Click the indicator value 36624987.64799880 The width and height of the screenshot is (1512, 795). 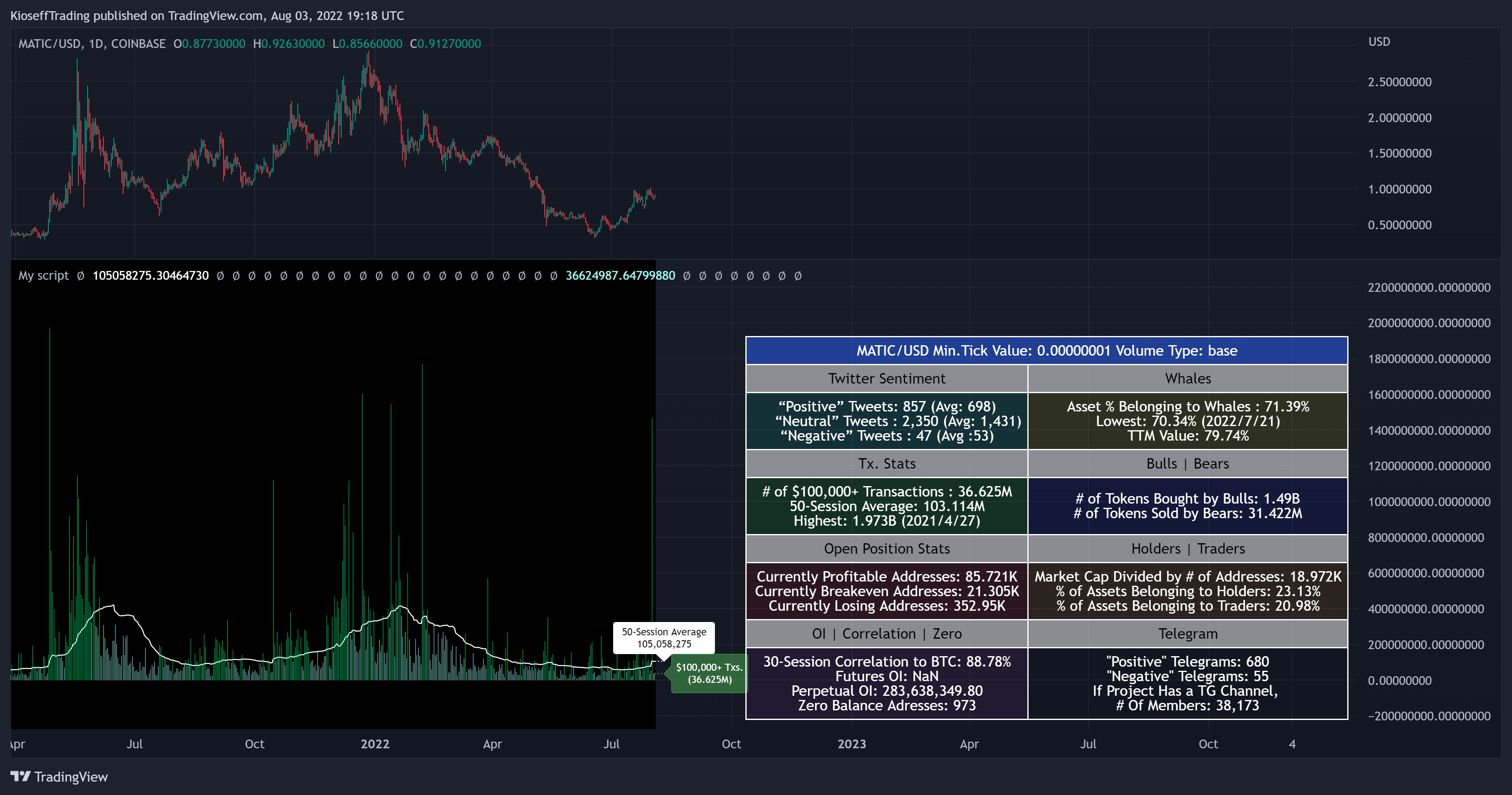click(x=620, y=276)
